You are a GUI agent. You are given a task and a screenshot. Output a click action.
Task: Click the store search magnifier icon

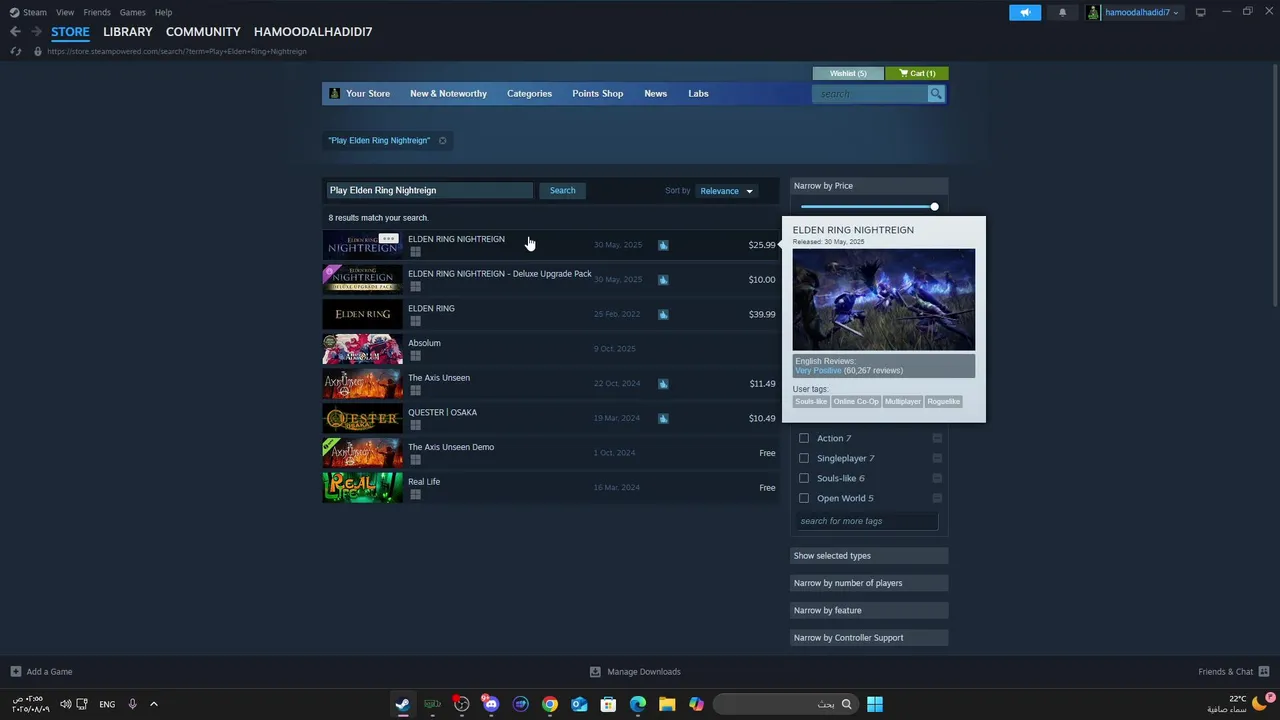(x=936, y=94)
